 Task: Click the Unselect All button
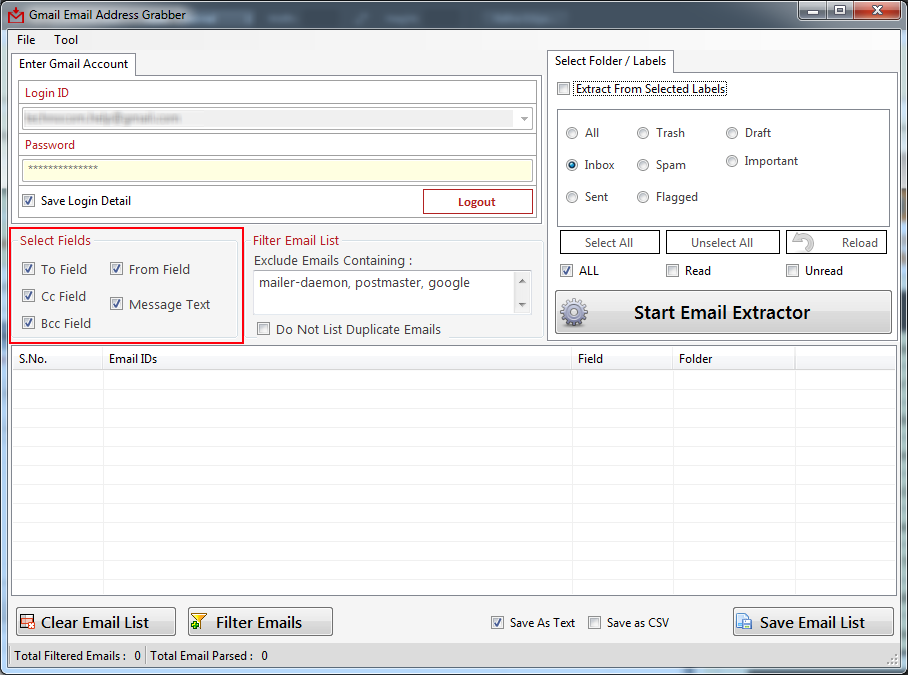(722, 242)
